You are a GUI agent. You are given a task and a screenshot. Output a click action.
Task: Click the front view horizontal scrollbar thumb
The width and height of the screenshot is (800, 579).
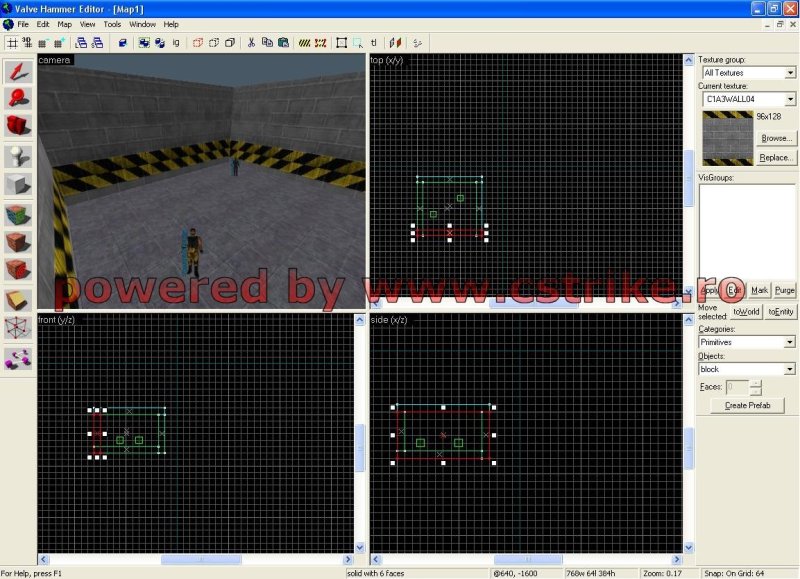200,560
